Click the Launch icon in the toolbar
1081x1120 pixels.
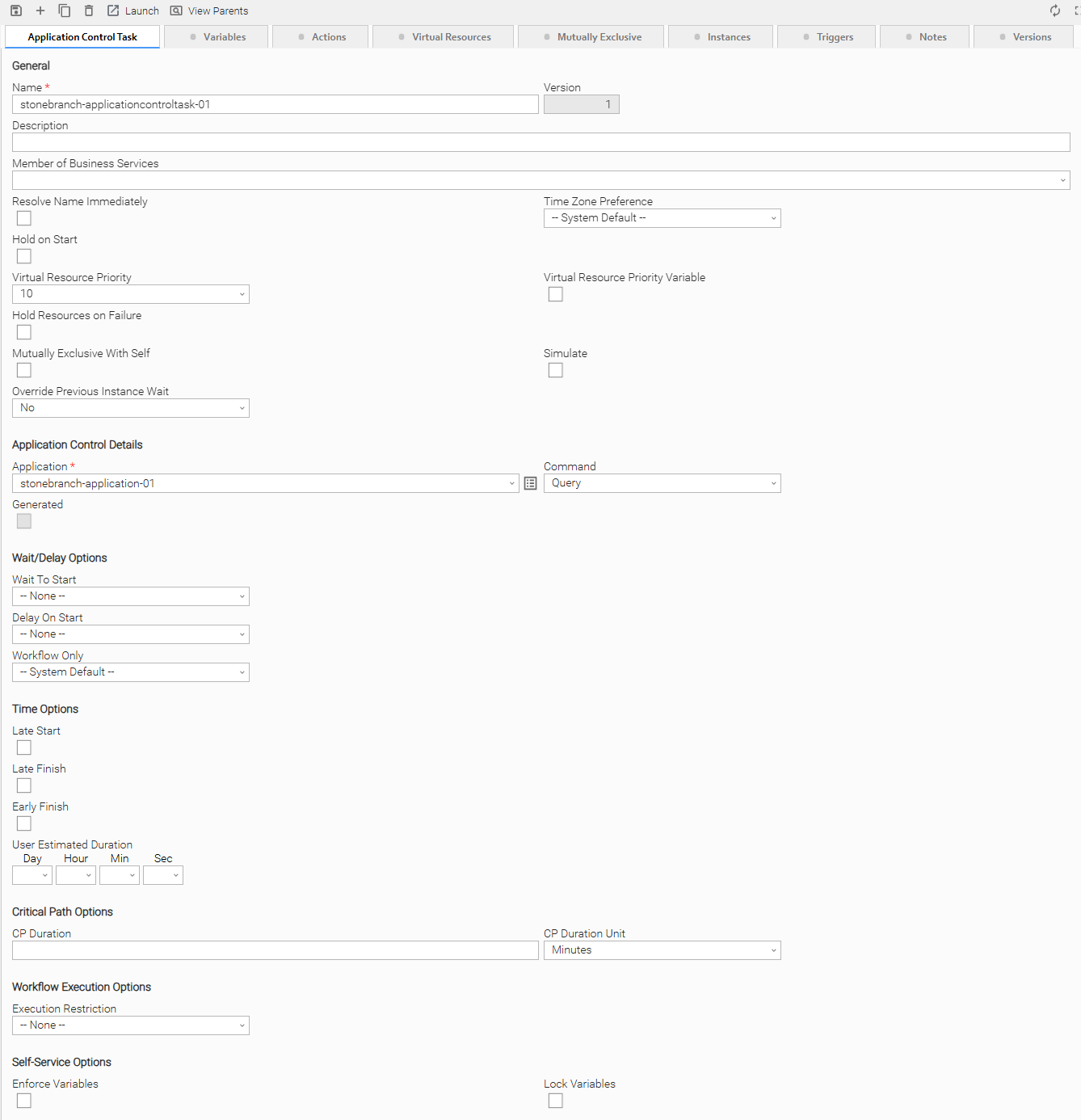[x=114, y=11]
